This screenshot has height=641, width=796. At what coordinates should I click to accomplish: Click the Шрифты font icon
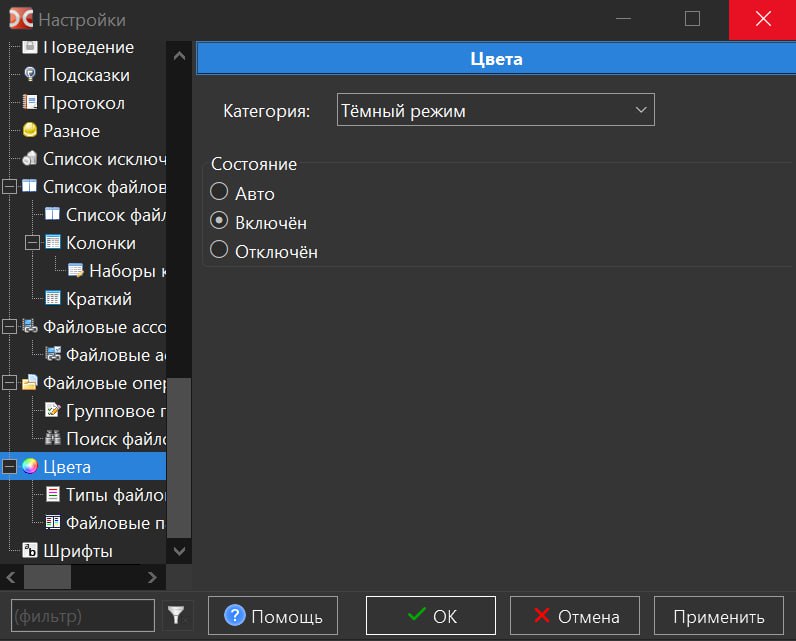(x=30, y=551)
